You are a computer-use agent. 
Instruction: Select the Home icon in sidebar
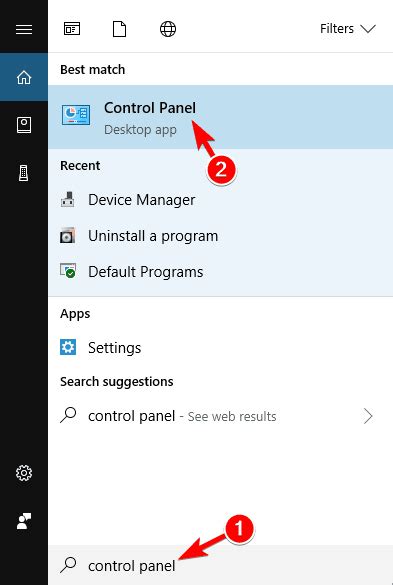24,77
